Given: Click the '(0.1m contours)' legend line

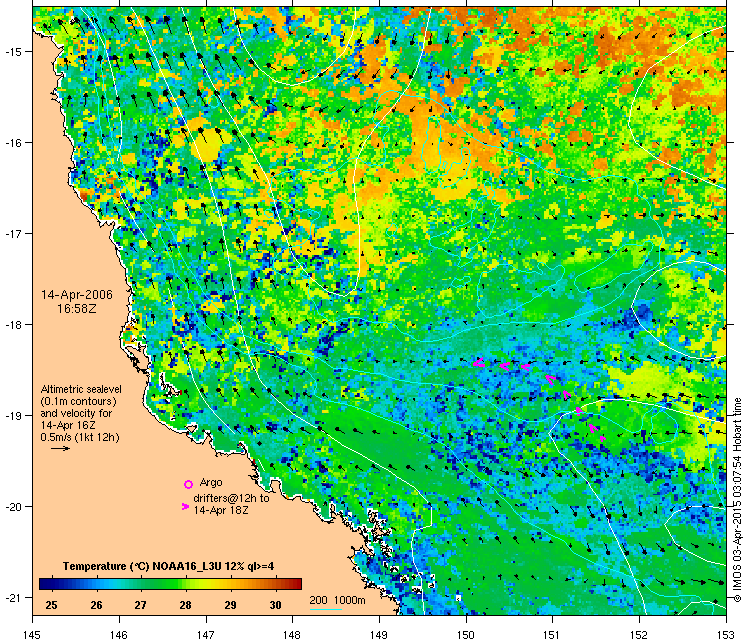Looking at the screenshot, I should pos(78,401).
